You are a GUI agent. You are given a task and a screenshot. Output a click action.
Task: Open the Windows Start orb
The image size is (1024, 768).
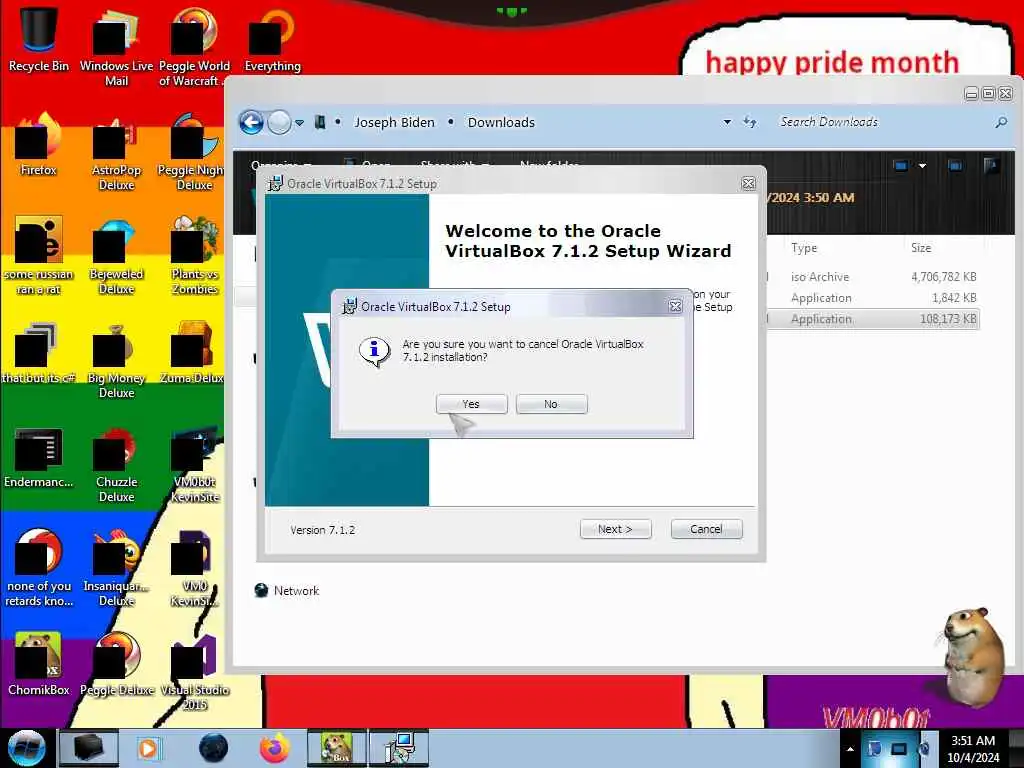(x=27, y=748)
